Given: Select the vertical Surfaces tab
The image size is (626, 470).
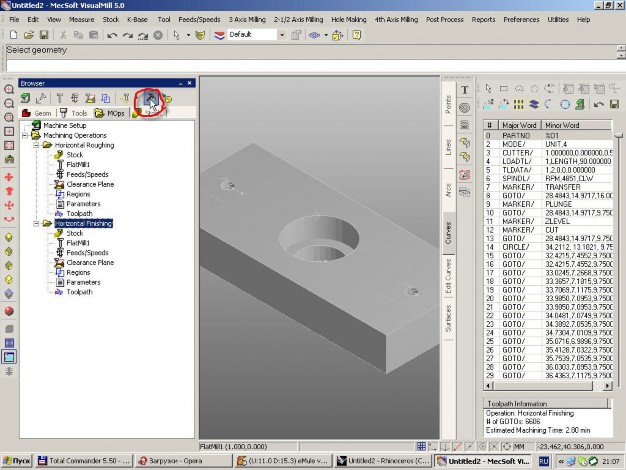Looking at the screenshot, I should coord(448,318).
